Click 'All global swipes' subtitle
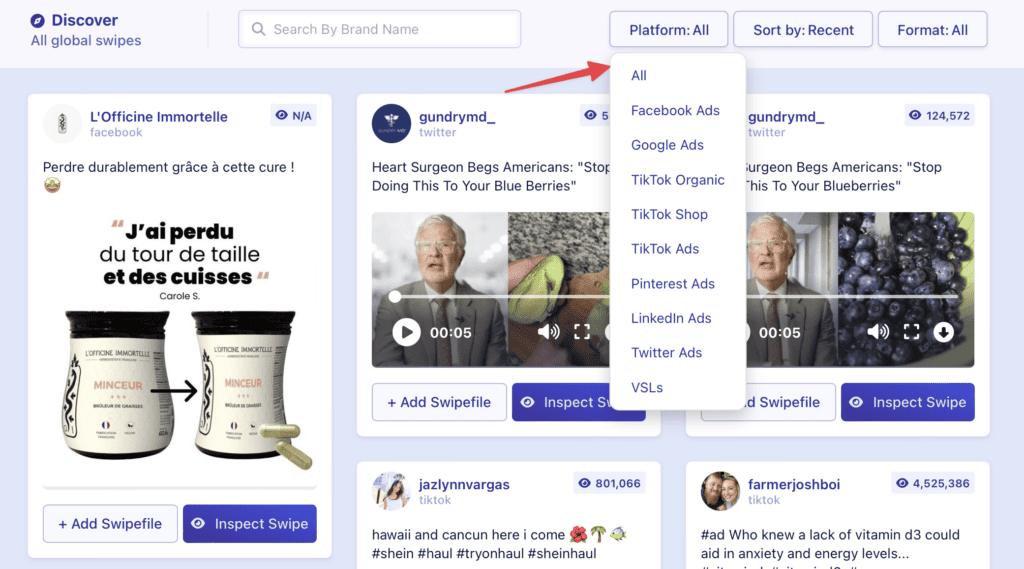This screenshot has height=569, width=1024. tap(86, 41)
